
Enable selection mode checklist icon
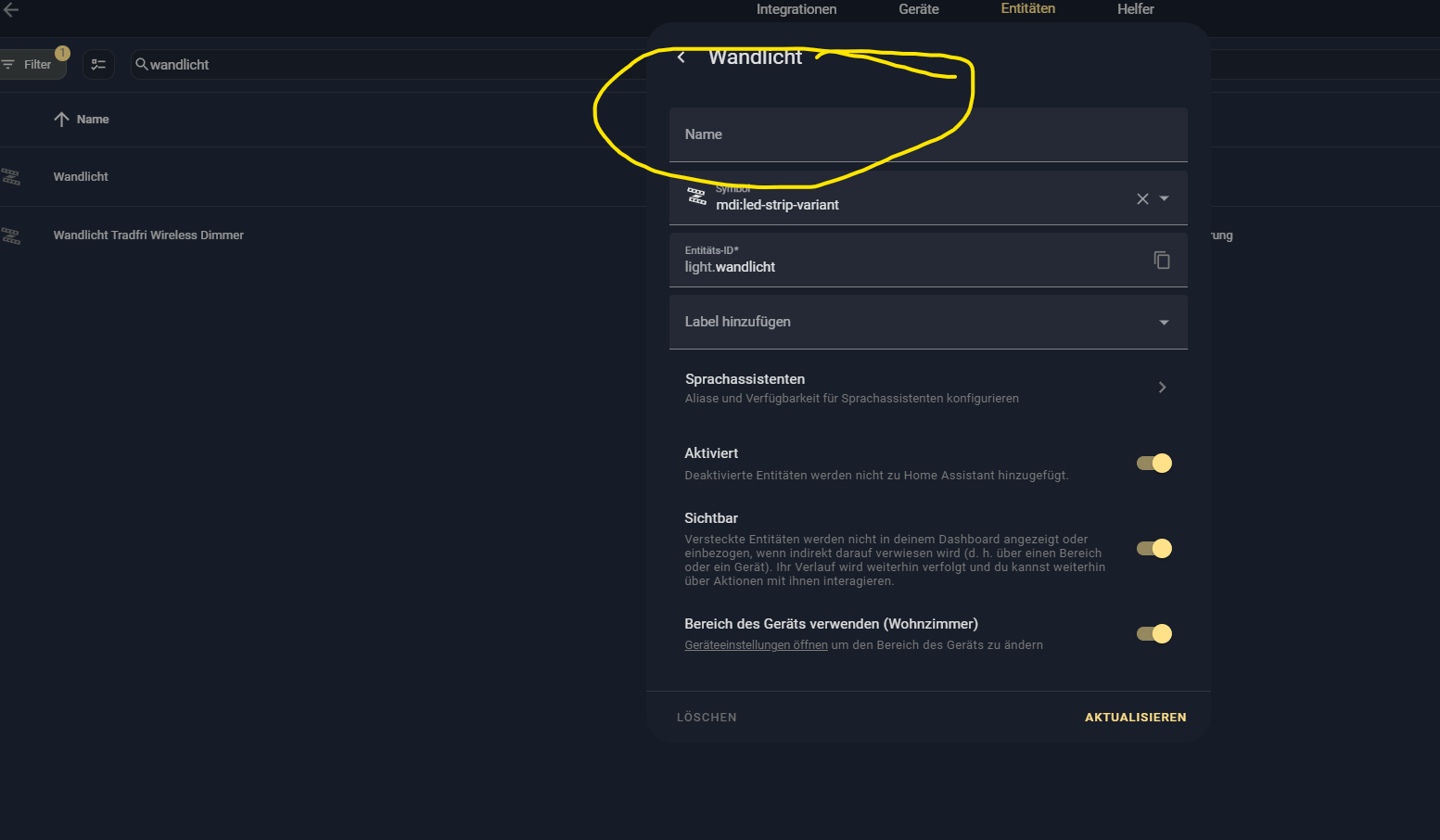98,65
